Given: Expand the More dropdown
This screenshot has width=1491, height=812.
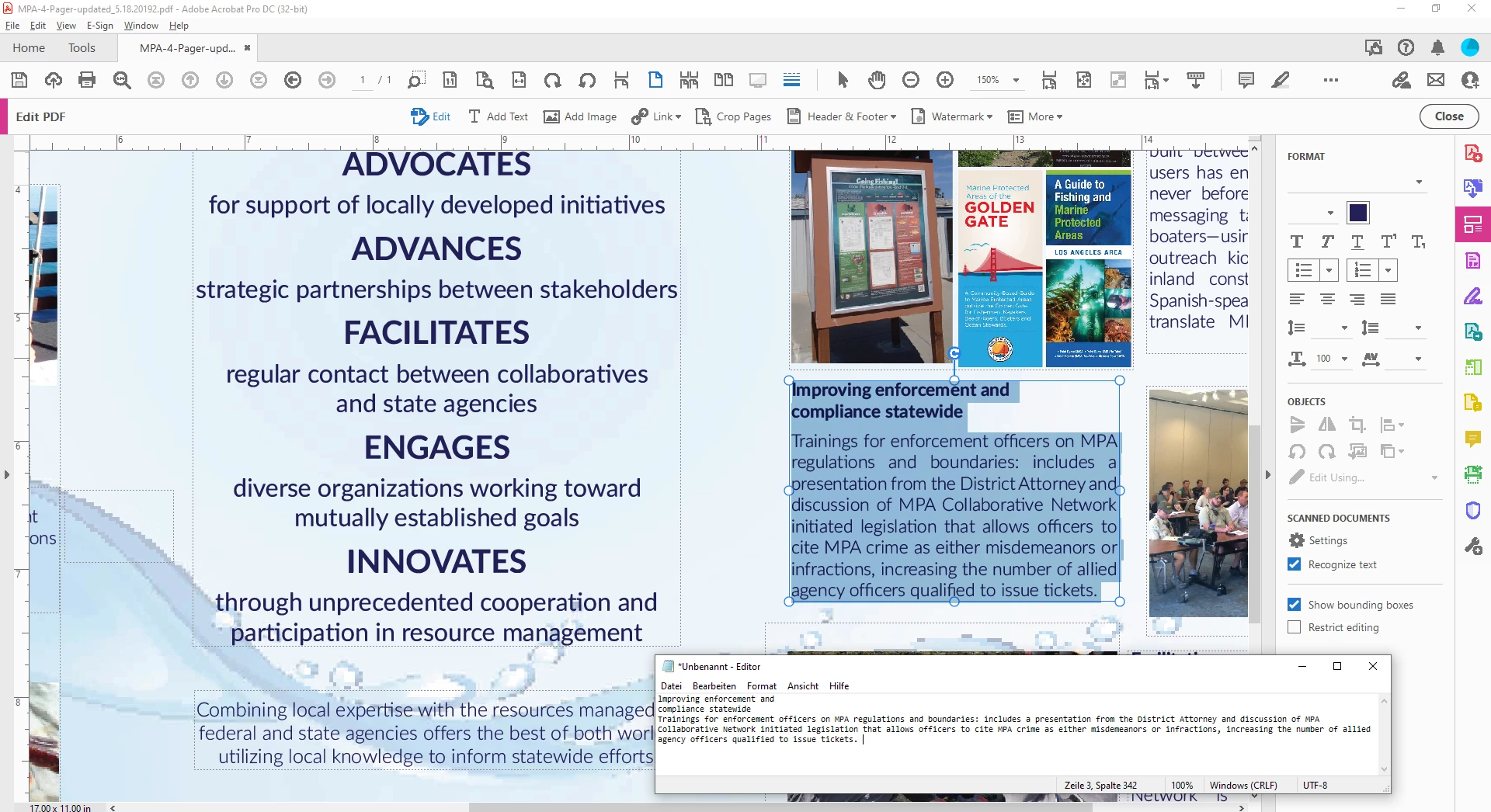Looking at the screenshot, I should (1059, 116).
